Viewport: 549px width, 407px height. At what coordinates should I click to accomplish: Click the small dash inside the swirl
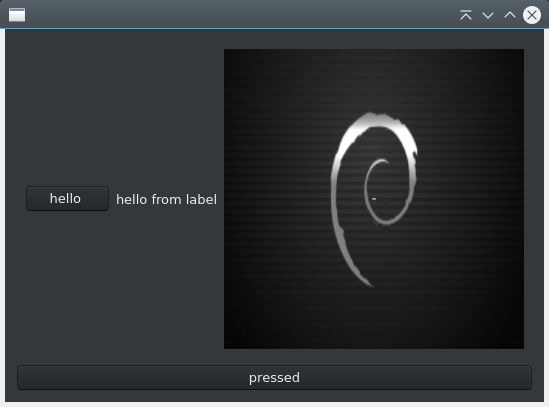[374, 199]
